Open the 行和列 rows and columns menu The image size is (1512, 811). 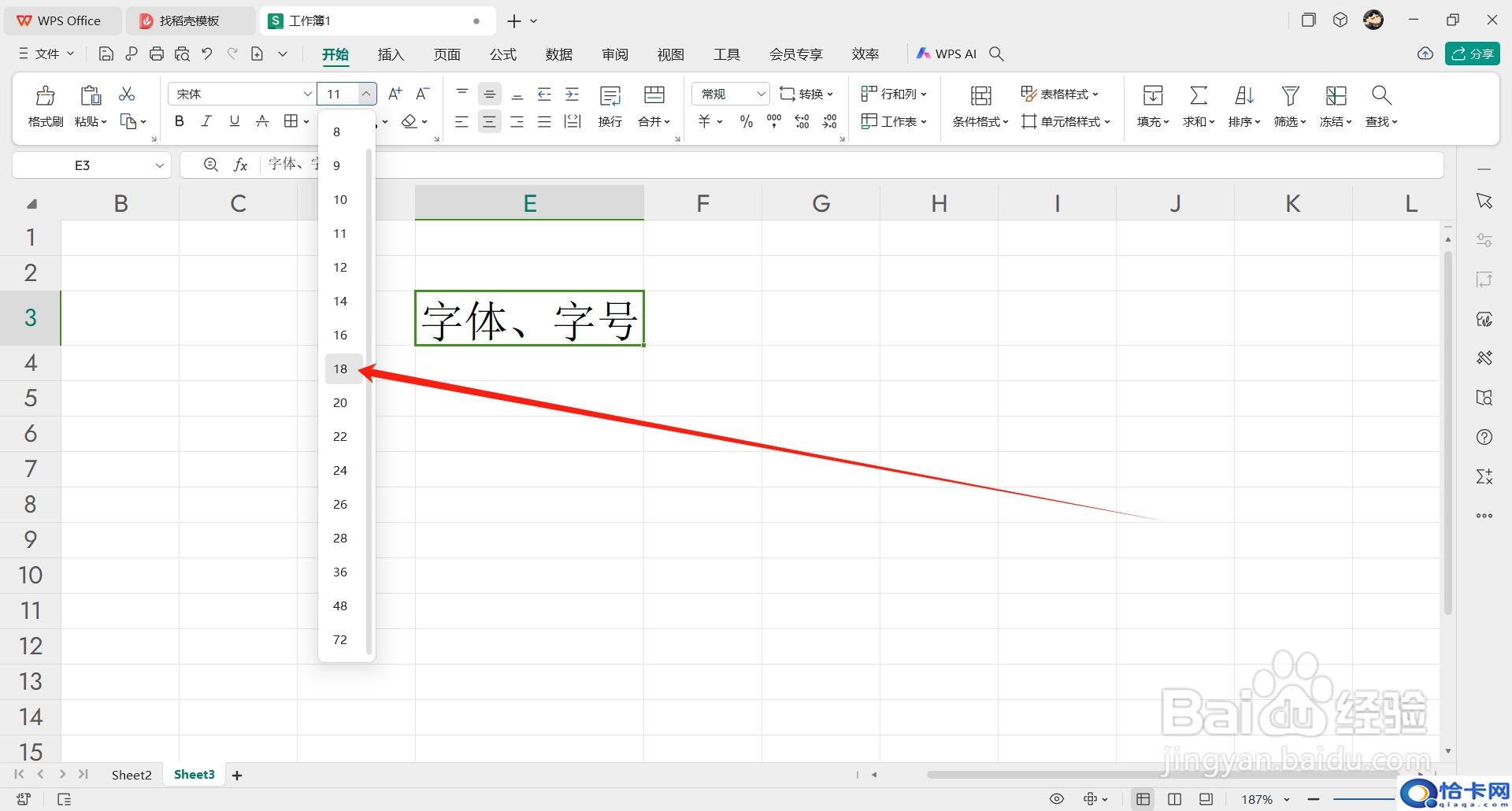click(x=894, y=94)
